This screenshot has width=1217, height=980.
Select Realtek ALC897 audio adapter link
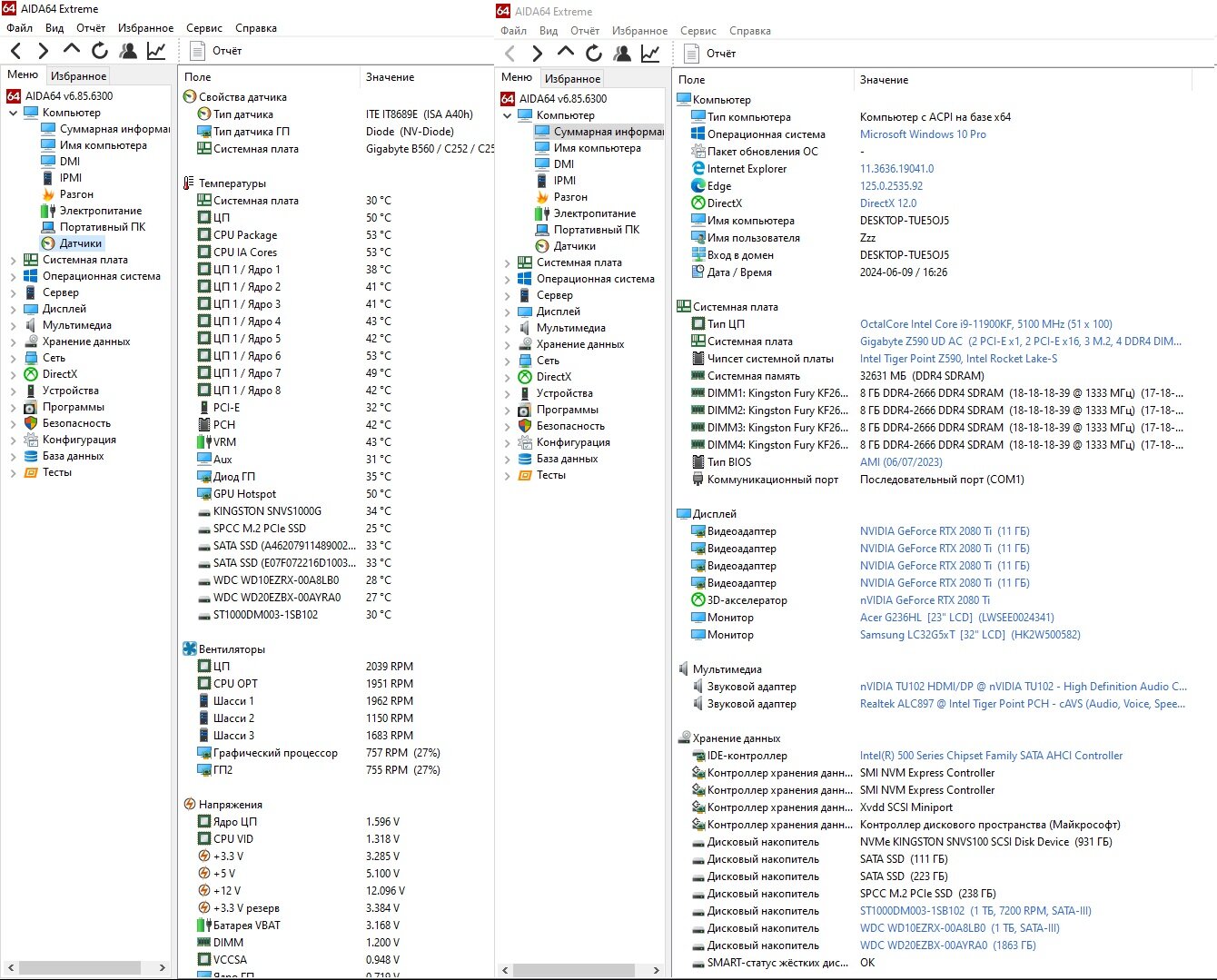click(1023, 704)
